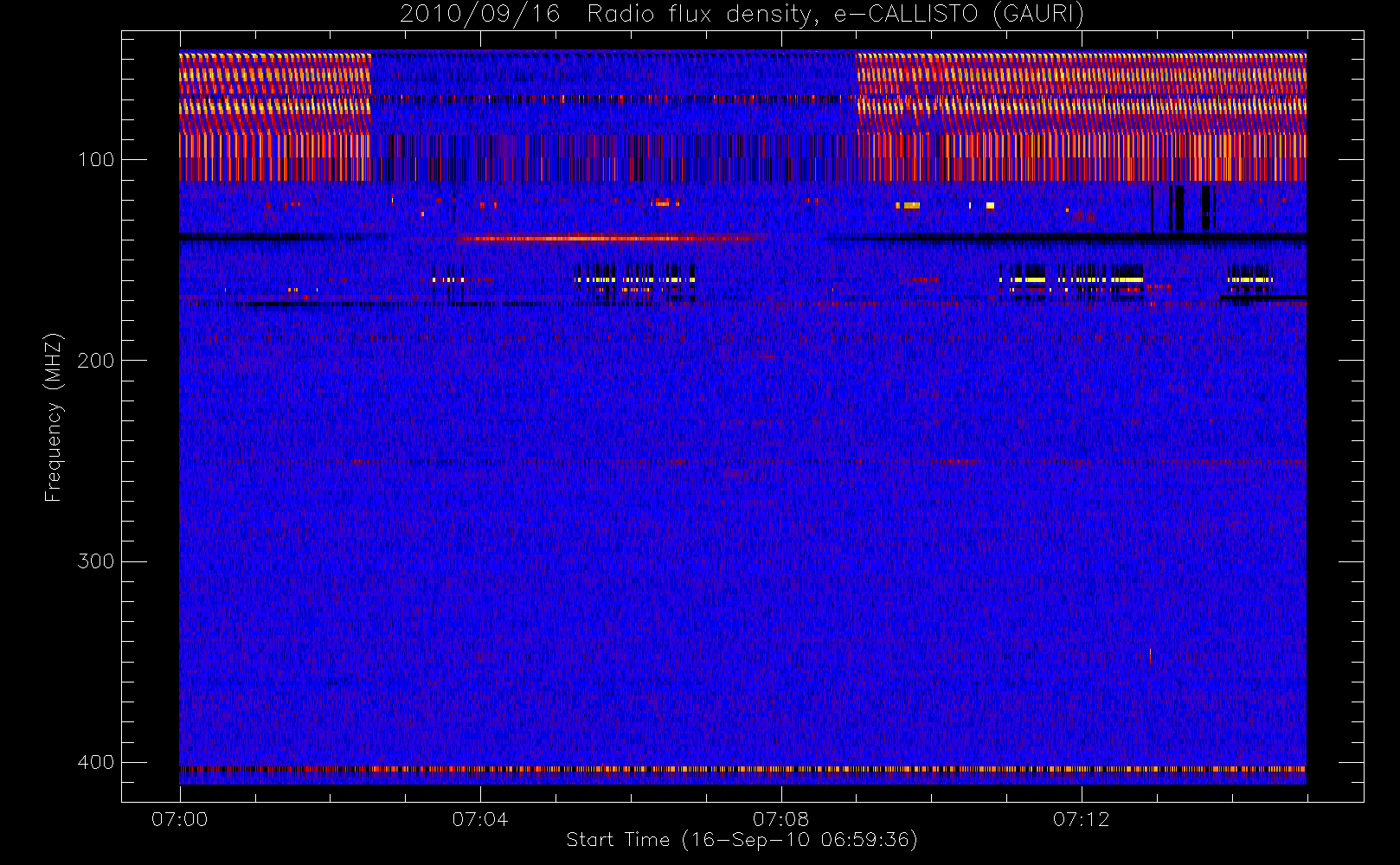
Task: Click the 200 frequency tick label
Action: (x=95, y=361)
